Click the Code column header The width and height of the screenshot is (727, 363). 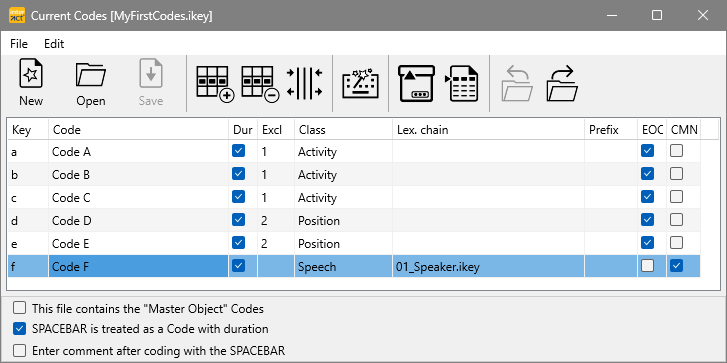[139, 130]
